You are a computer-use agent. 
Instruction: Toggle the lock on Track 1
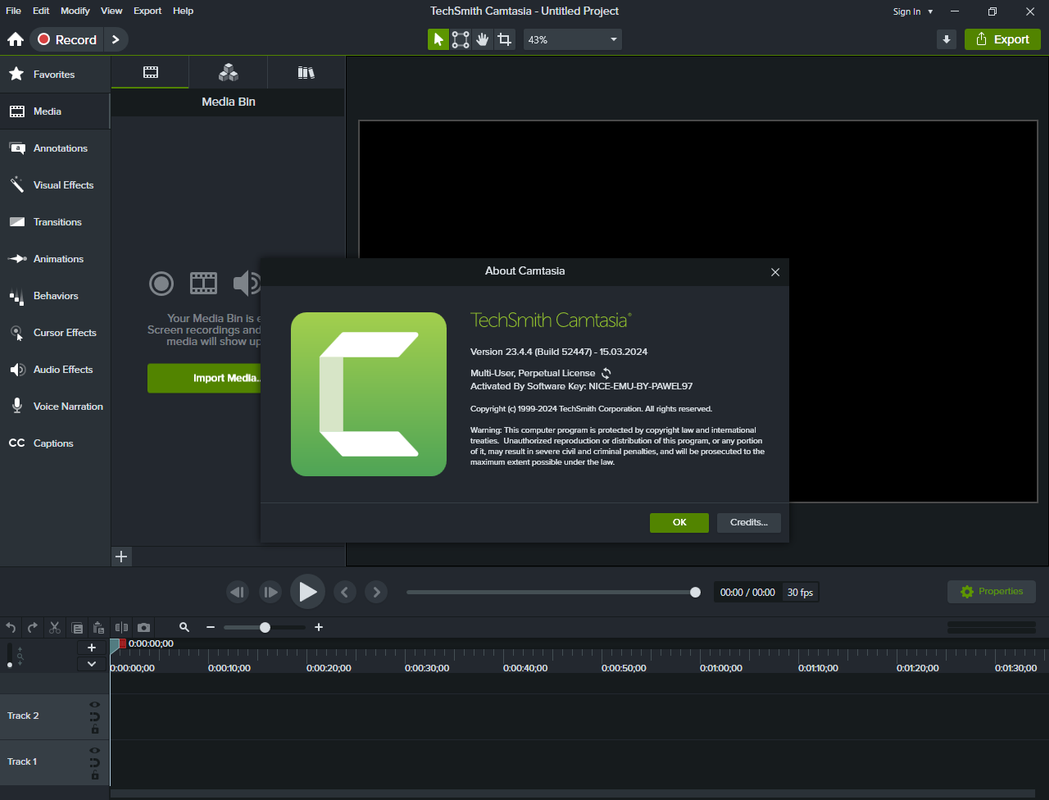click(x=95, y=775)
